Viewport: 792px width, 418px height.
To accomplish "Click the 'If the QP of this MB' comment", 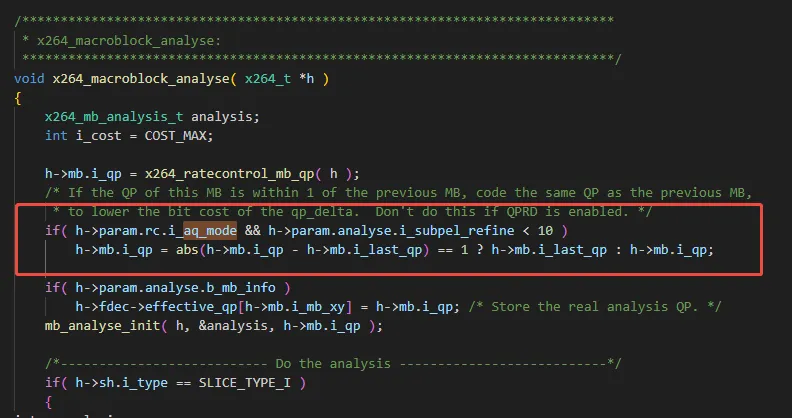I will (x=398, y=193).
